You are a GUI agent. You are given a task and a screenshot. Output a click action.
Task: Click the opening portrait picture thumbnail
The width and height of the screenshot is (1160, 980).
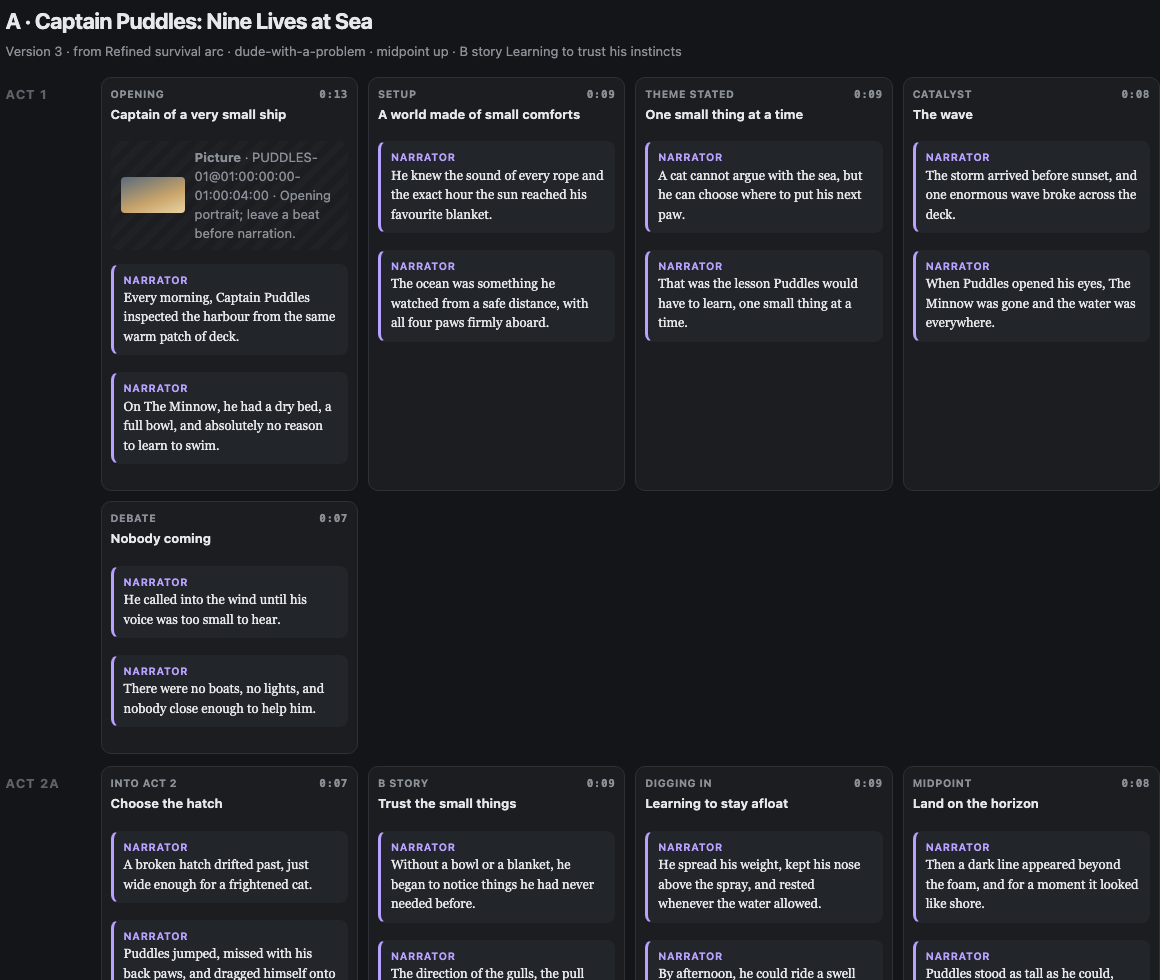point(152,195)
